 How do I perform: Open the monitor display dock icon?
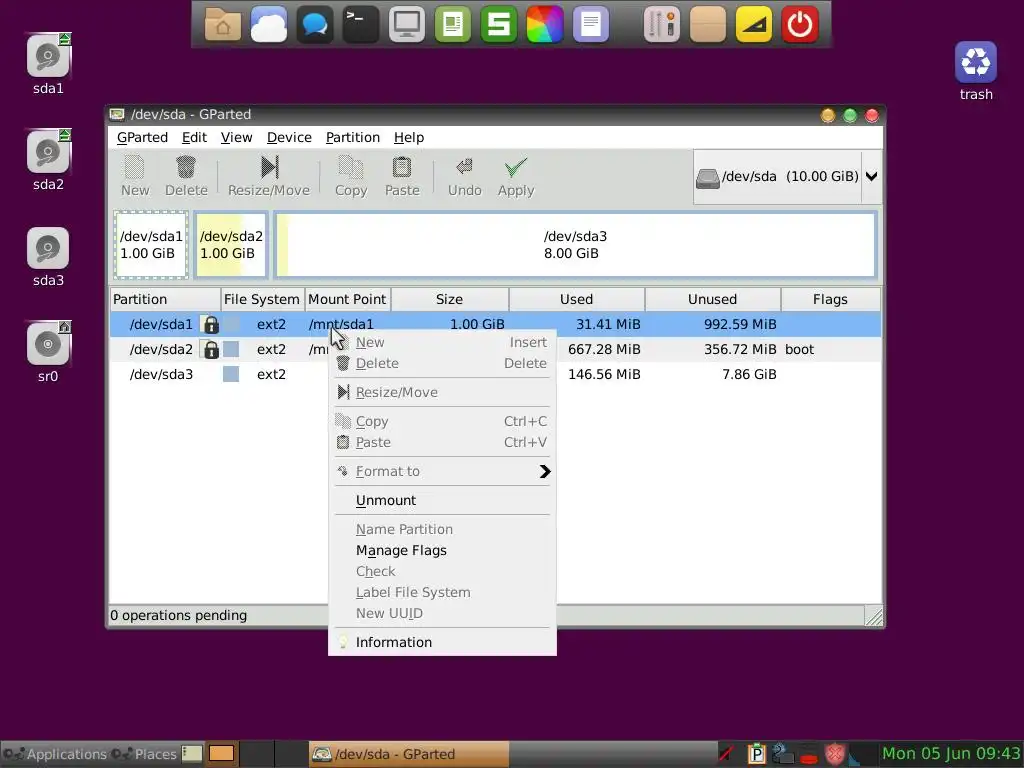(x=407, y=25)
